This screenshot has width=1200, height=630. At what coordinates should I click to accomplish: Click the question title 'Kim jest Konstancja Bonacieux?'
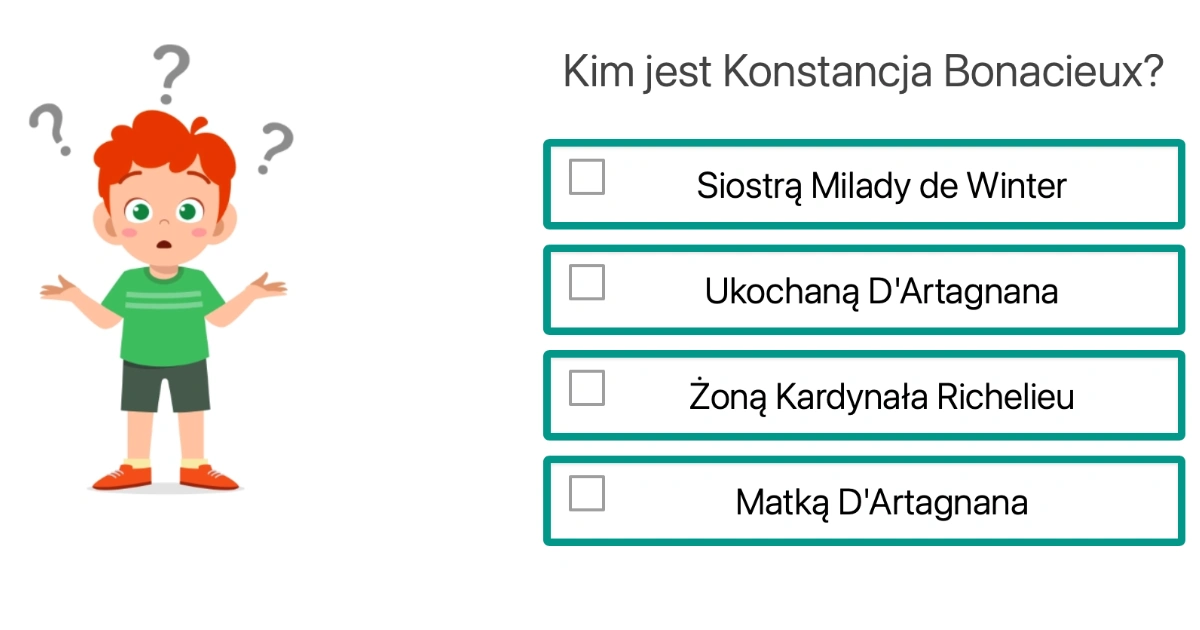[x=864, y=70]
